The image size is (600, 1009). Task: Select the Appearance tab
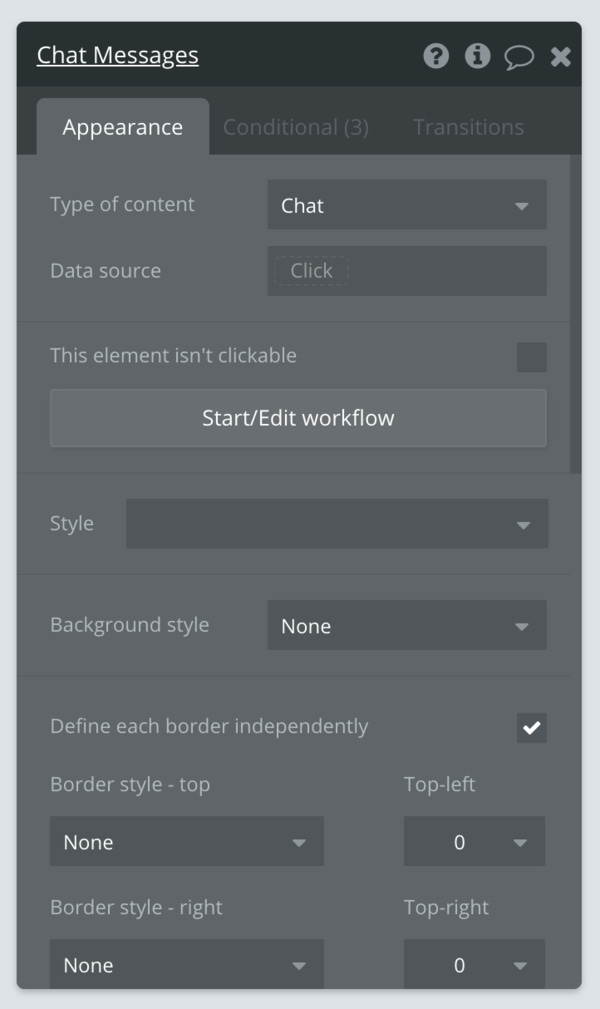(123, 127)
